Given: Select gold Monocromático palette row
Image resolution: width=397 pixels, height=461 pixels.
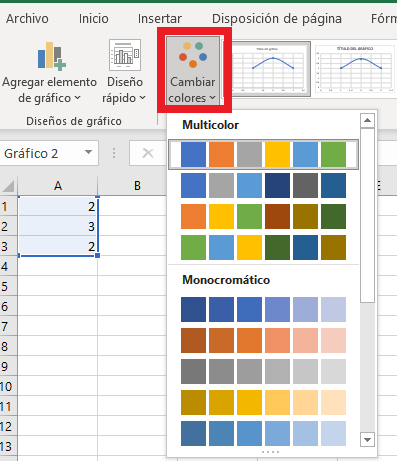Looking at the screenshot, I should tap(263, 402).
